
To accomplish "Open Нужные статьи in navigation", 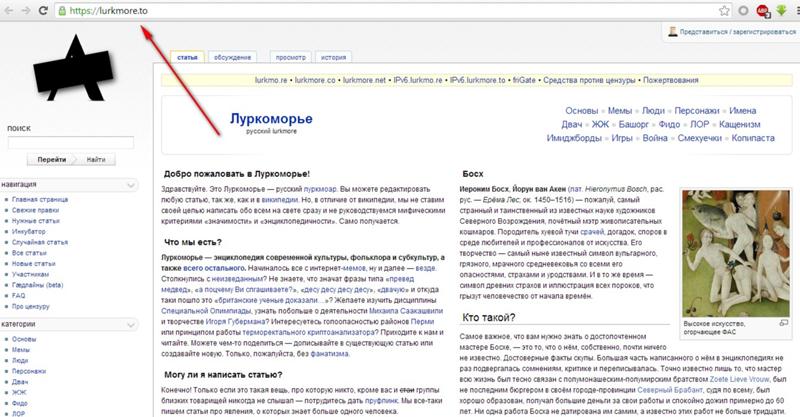I will (x=36, y=221).
